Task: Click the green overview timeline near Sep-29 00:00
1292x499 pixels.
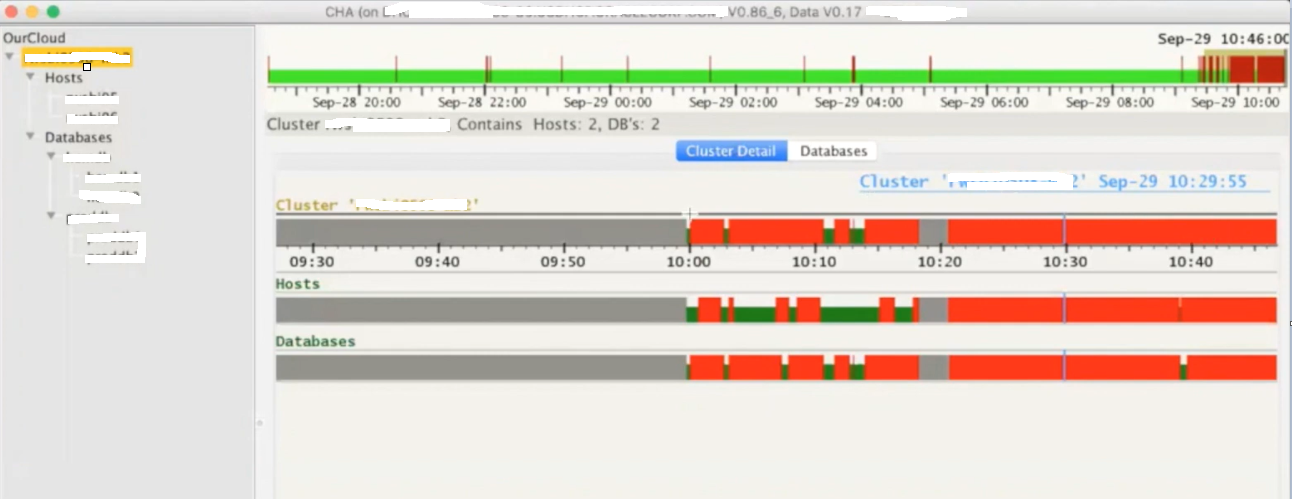Action: click(600, 76)
